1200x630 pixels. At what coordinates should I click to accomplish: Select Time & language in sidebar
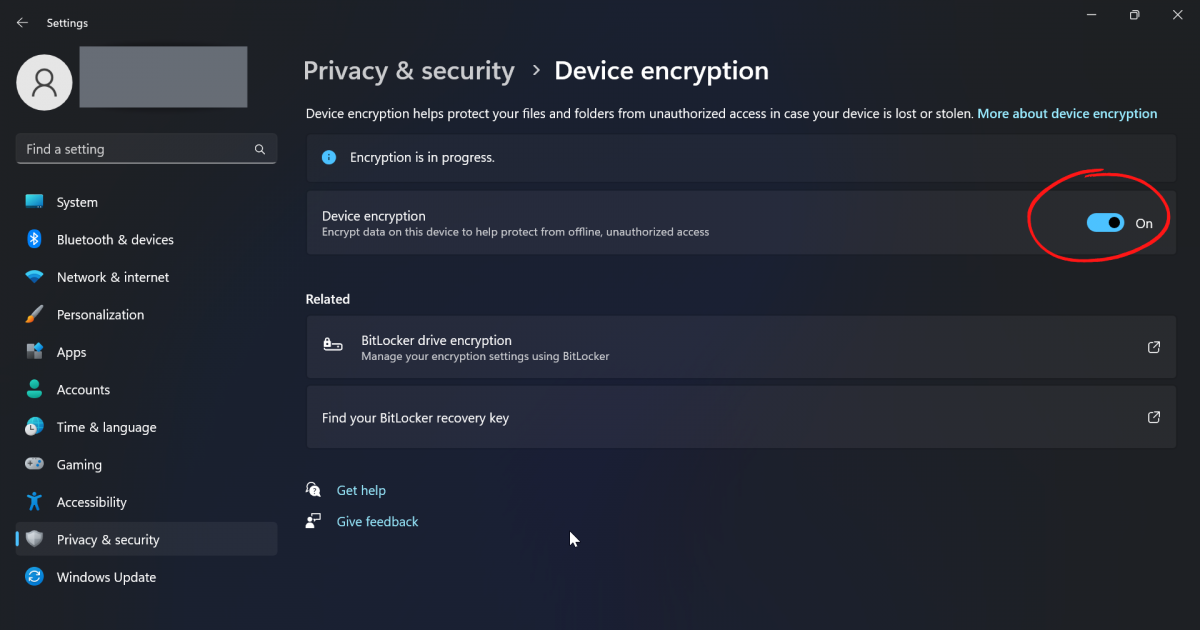(x=106, y=427)
